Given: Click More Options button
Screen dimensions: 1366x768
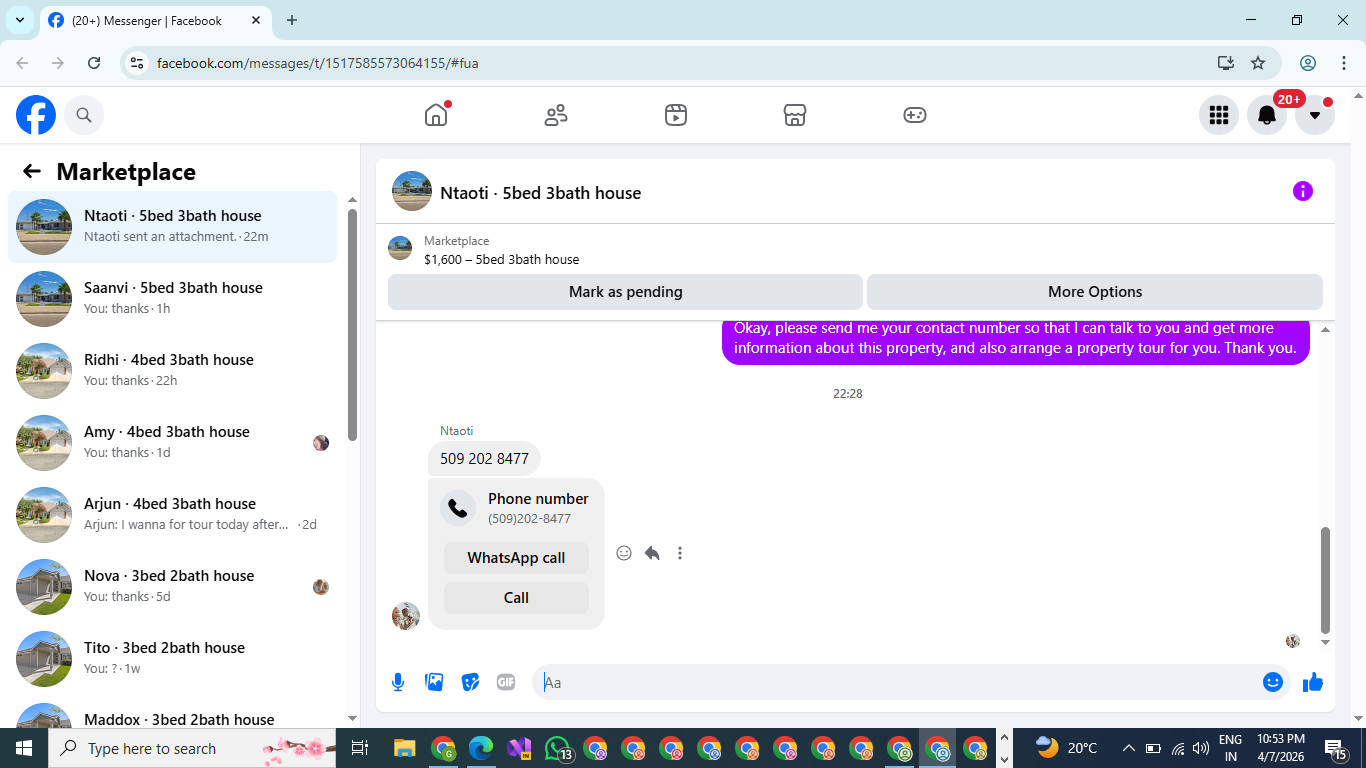Looking at the screenshot, I should [x=1095, y=292].
